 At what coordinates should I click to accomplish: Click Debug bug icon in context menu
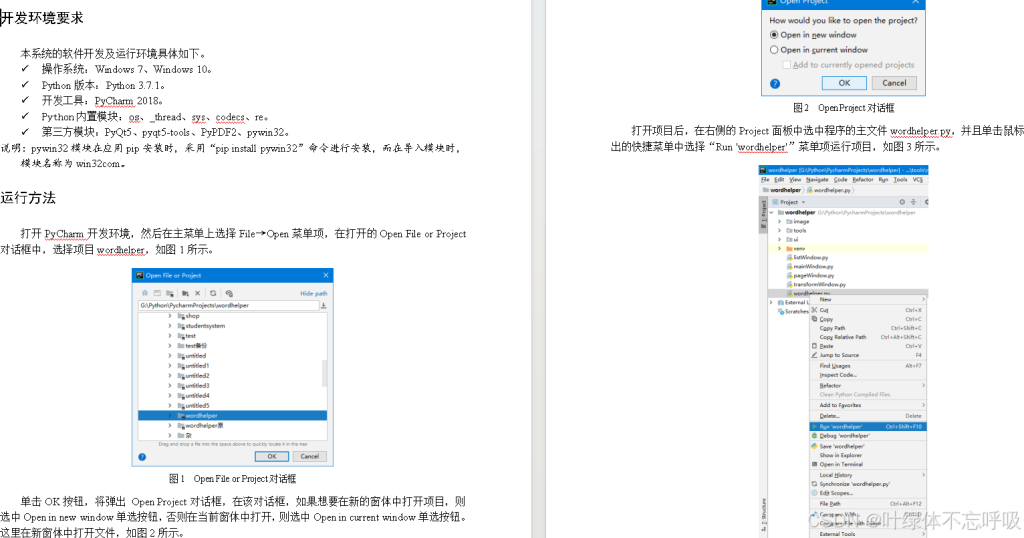(814, 435)
